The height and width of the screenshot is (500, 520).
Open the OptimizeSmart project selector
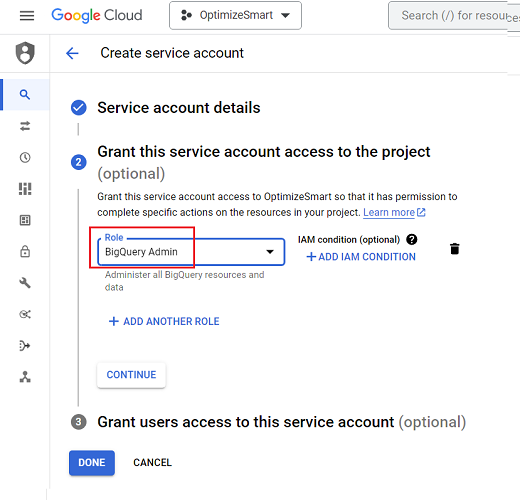point(235,15)
